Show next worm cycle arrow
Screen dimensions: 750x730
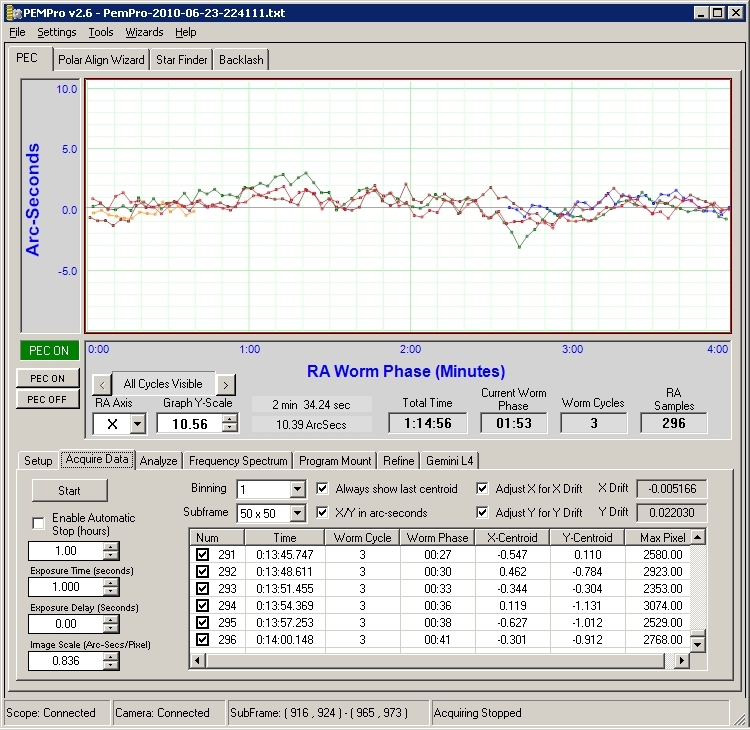tap(226, 385)
